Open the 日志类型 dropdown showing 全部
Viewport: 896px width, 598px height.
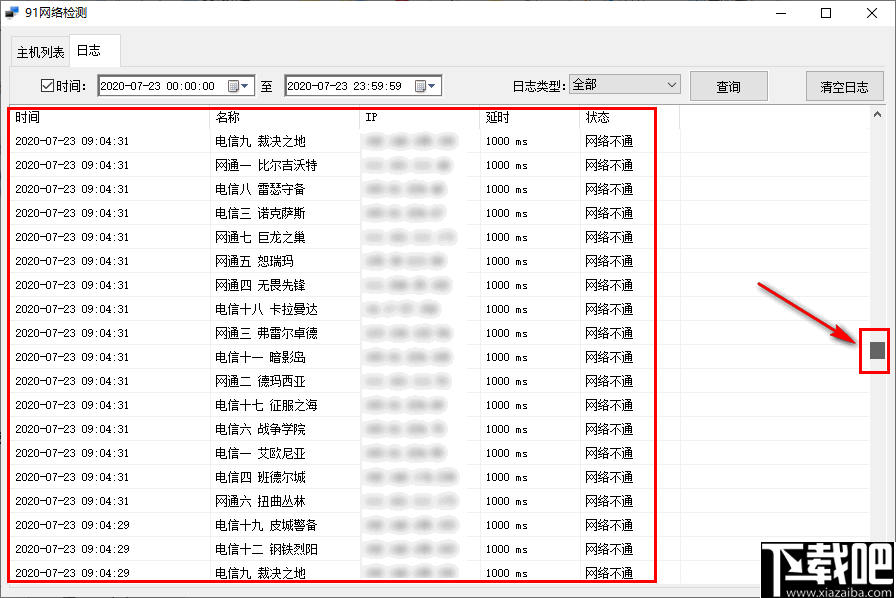coord(625,85)
